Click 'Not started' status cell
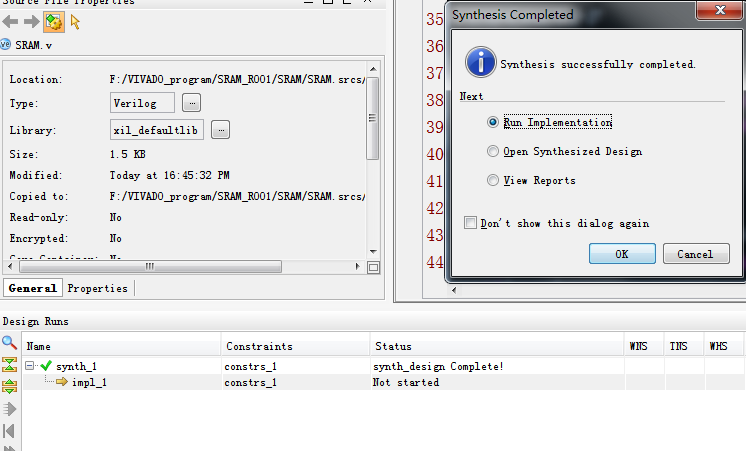This screenshot has height=451, width=746. [x=406, y=382]
